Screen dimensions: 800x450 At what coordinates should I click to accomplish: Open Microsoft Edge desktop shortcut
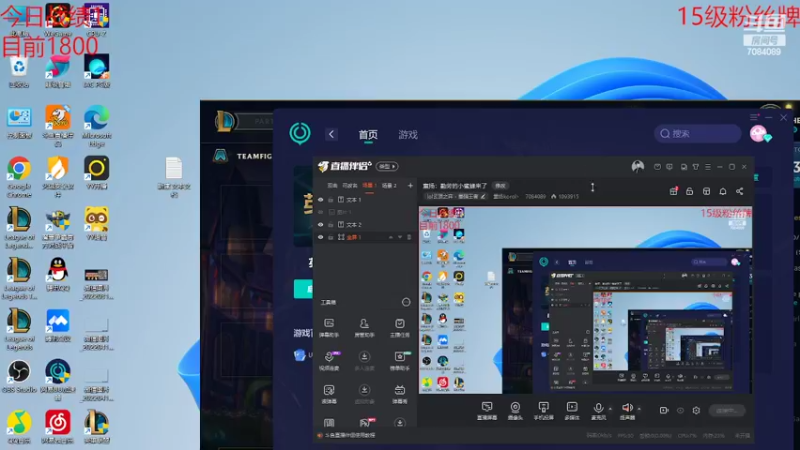click(96, 126)
